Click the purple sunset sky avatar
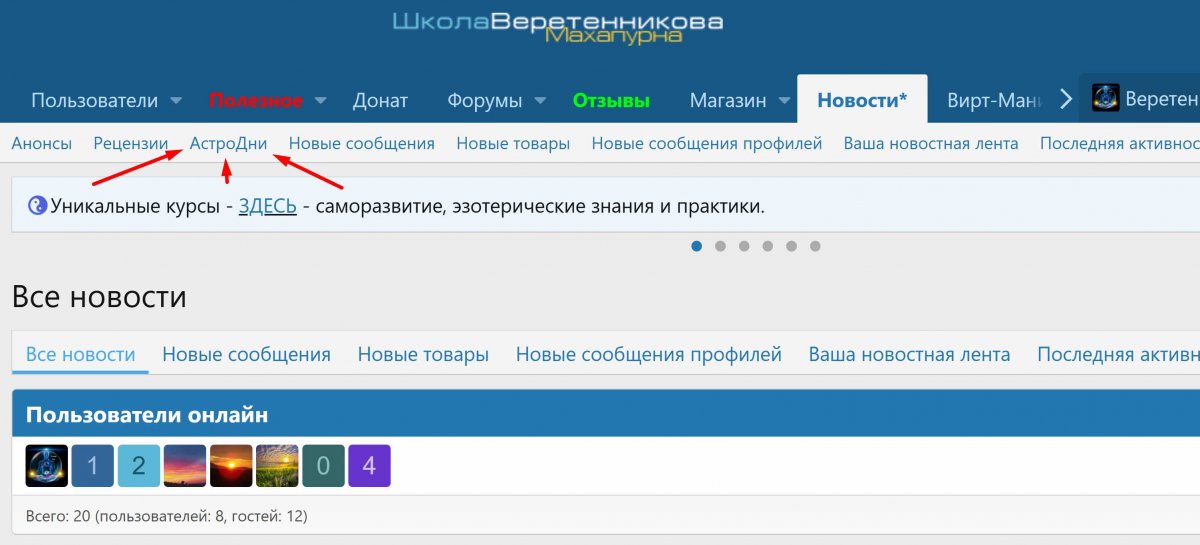 [x=185, y=466]
